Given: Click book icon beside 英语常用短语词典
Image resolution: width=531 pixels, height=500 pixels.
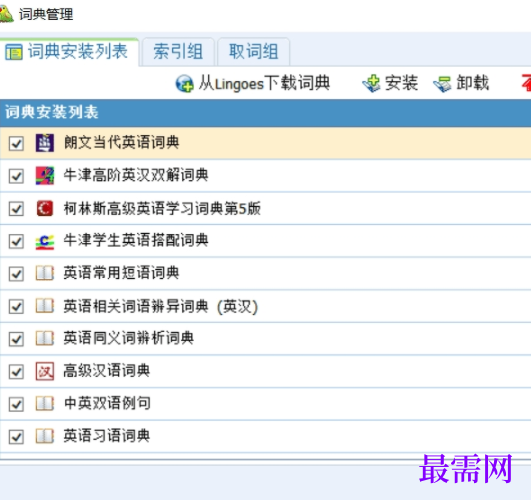Looking at the screenshot, I should point(45,273).
